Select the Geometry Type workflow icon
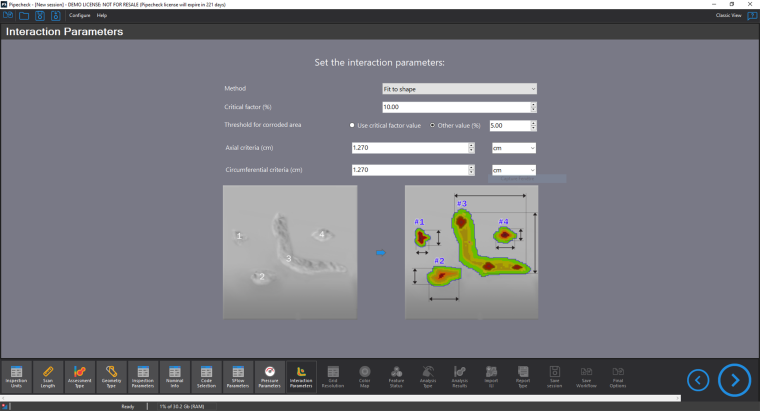 click(x=111, y=376)
